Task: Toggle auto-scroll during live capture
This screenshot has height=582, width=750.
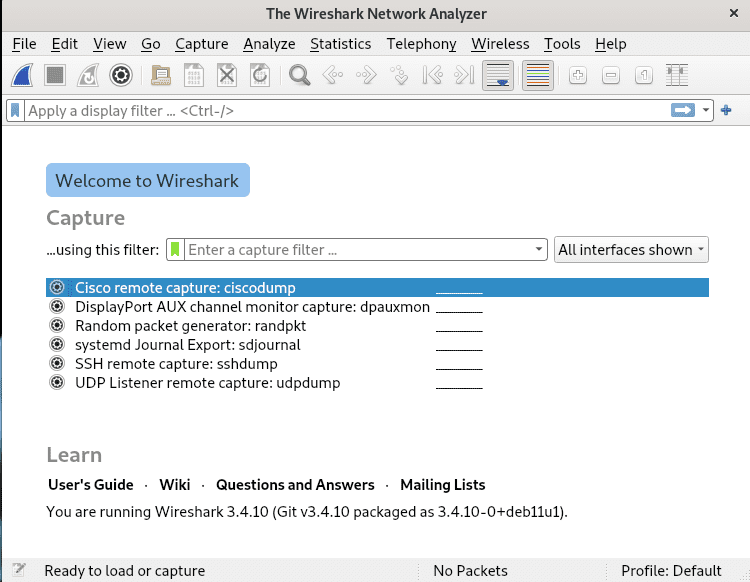Action: 498,76
